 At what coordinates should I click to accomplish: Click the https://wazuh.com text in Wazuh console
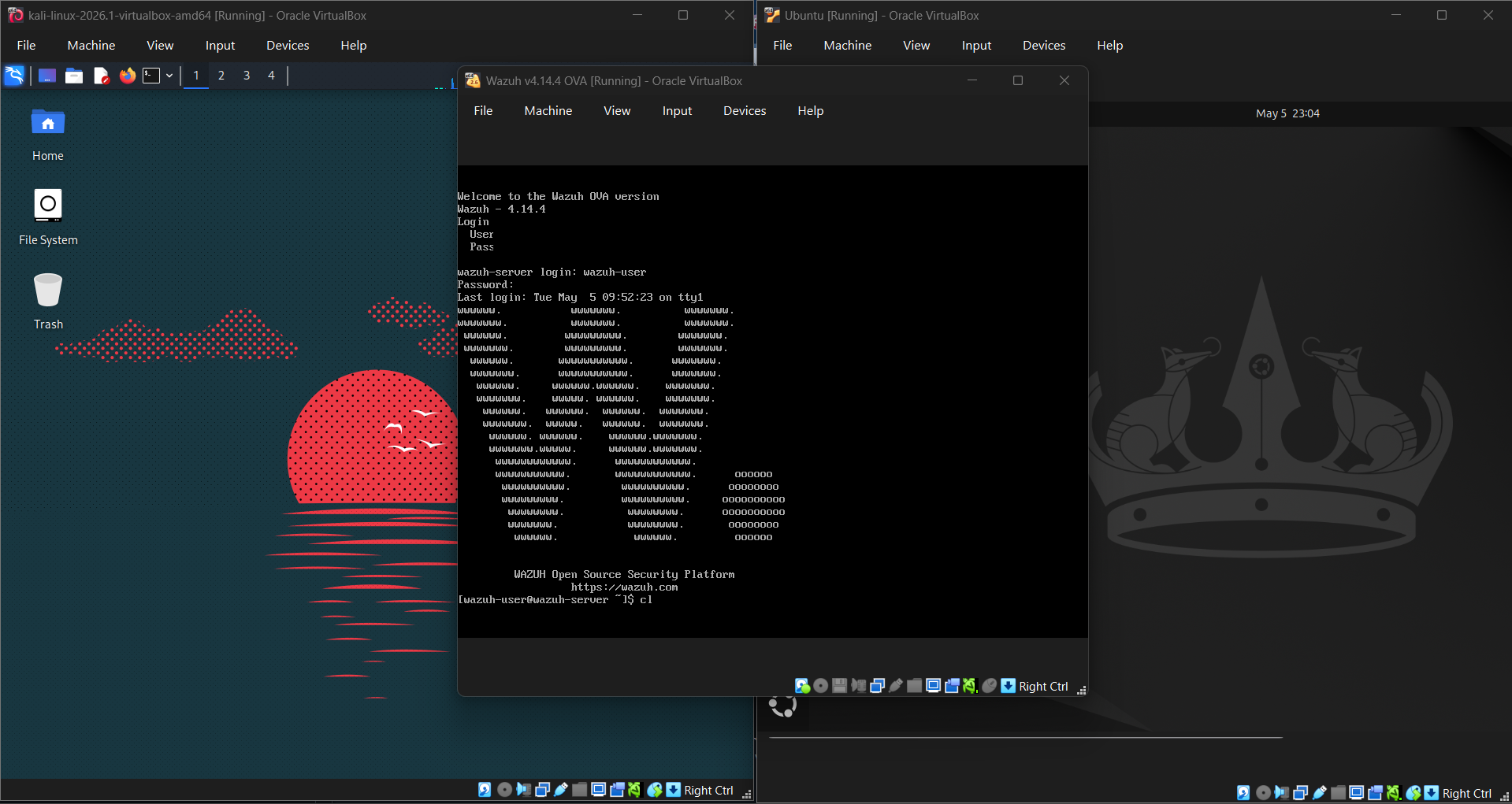(x=624, y=587)
